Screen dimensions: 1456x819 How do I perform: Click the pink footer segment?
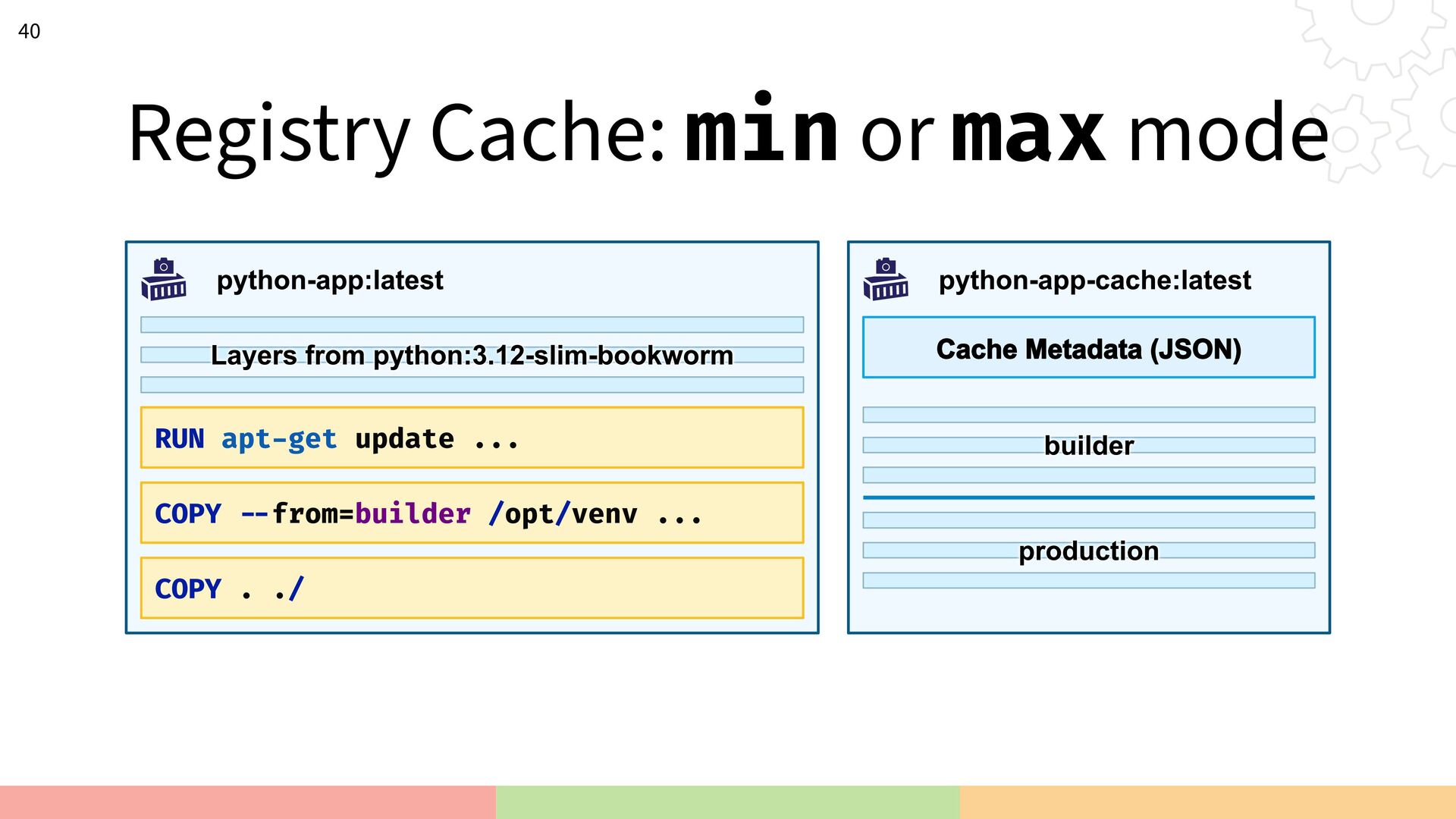pos(248,802)
